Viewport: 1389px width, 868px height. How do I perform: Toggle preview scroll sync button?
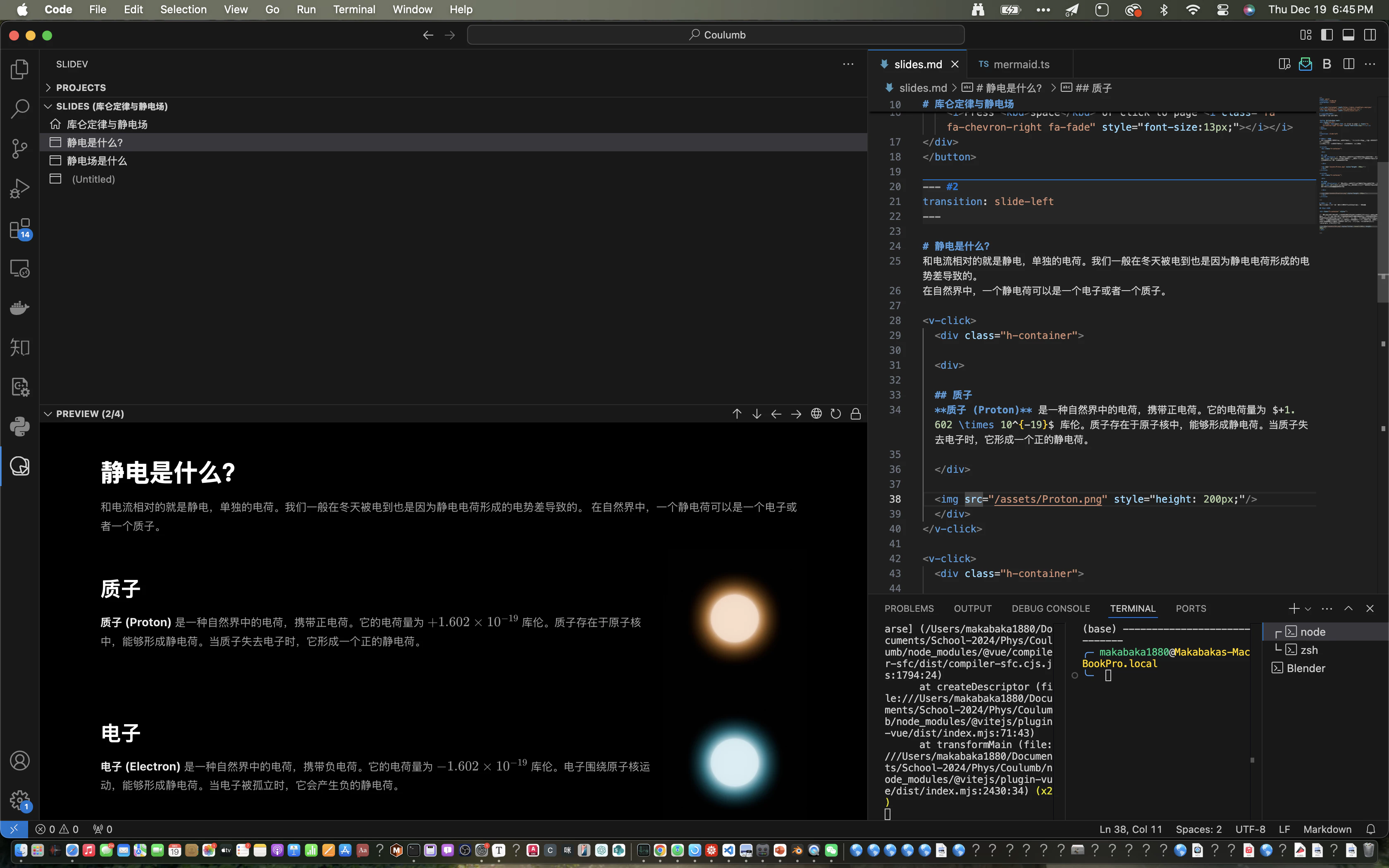click(855, 413)
